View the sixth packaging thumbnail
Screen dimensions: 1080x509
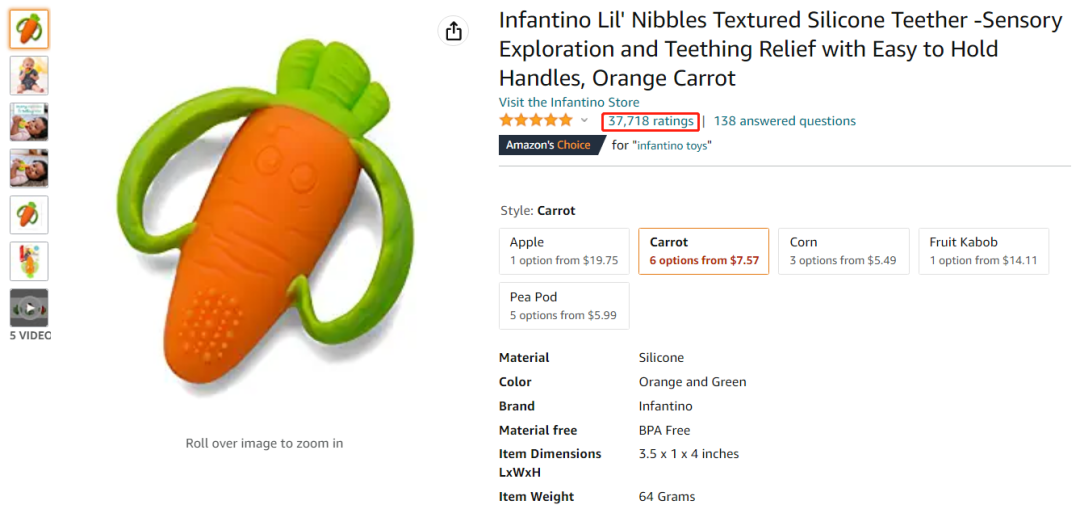point(29,261)
